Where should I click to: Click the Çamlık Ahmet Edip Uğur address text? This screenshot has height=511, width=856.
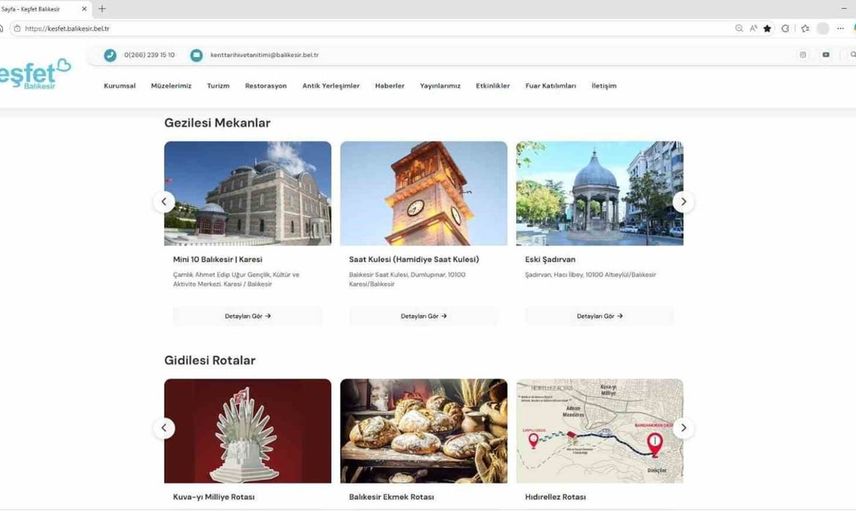236,280
